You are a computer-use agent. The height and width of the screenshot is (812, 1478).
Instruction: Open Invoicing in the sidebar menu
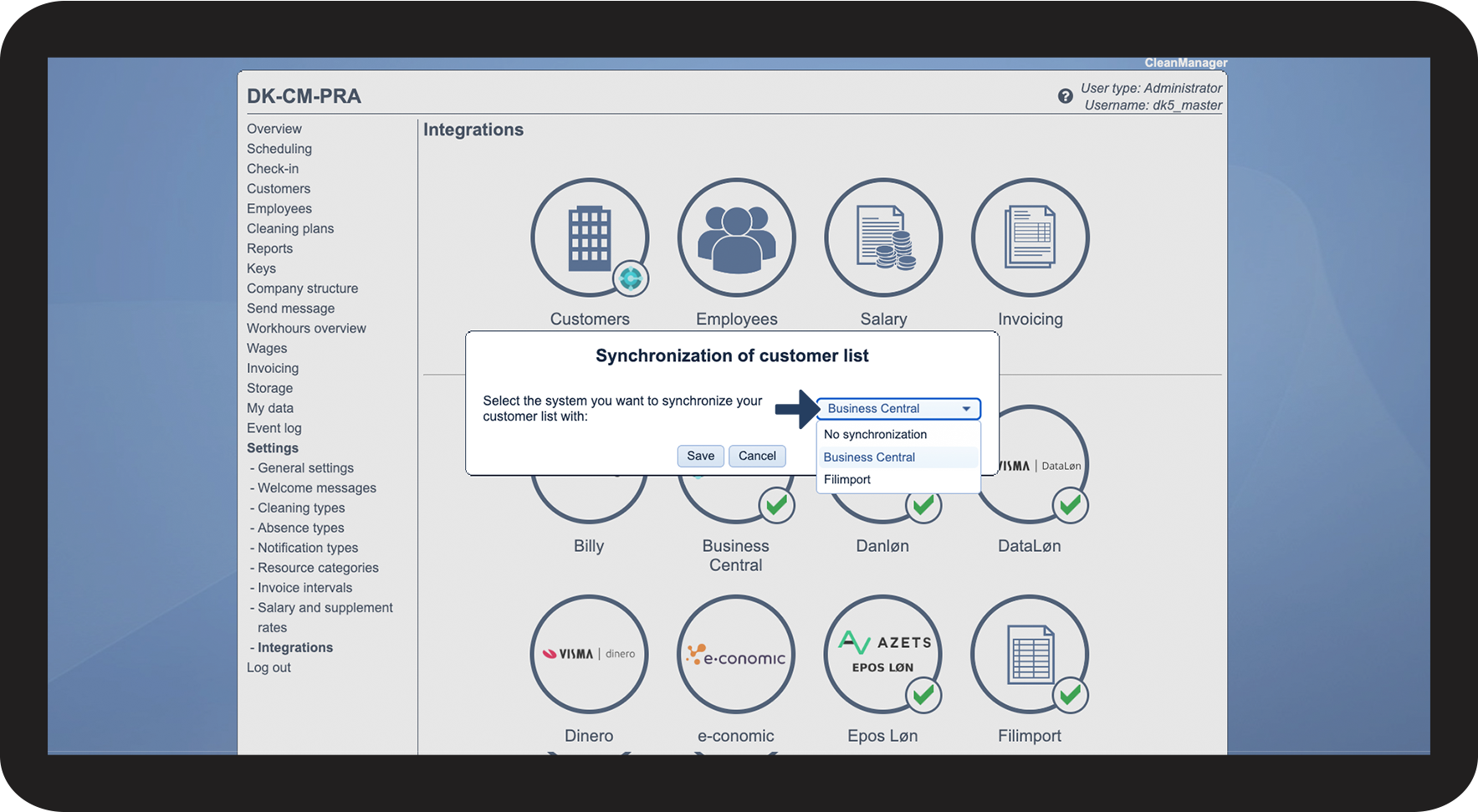pyautogui.click(x=273, y=369)
